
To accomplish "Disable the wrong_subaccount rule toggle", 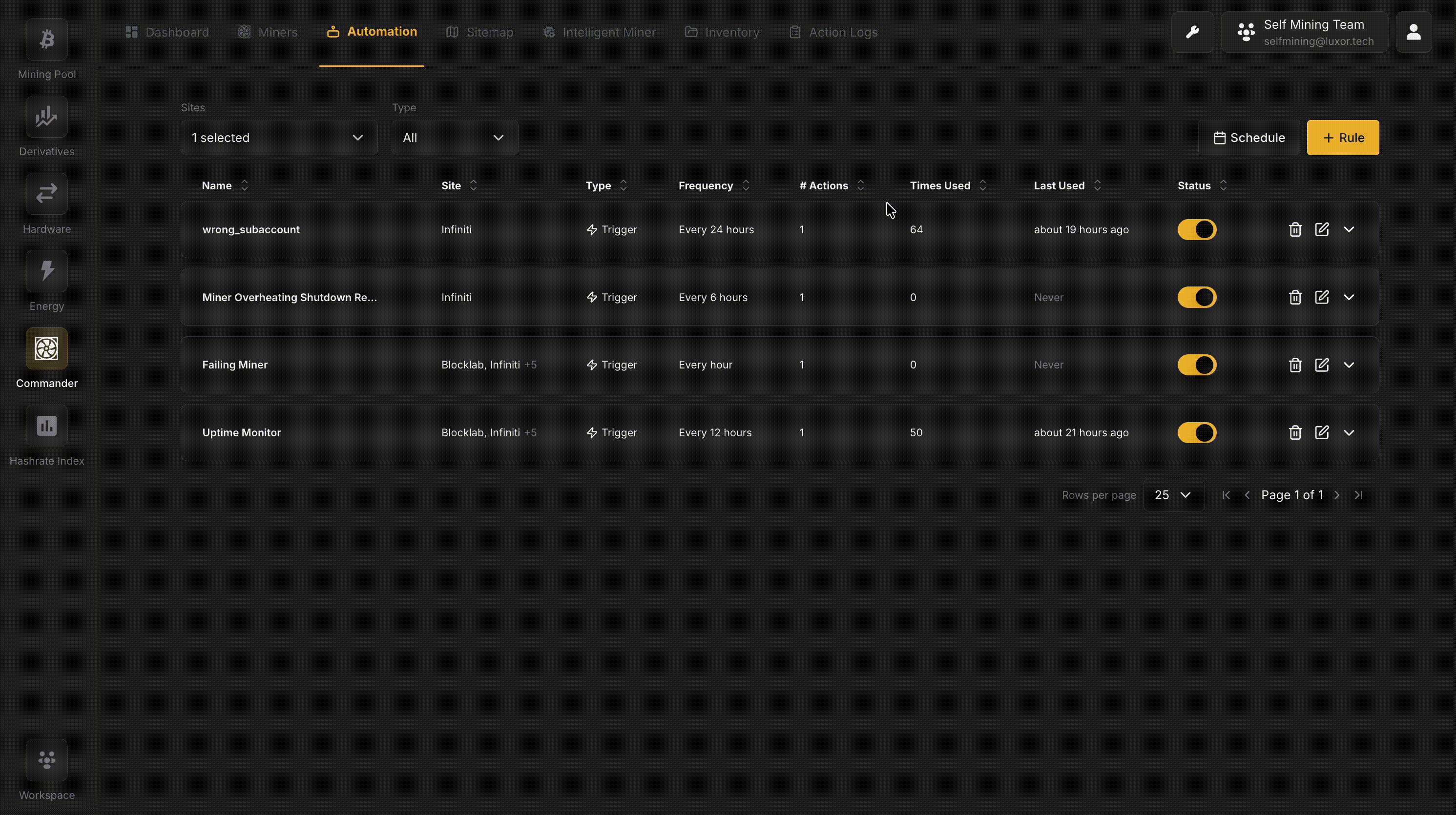I will 1197,229.
